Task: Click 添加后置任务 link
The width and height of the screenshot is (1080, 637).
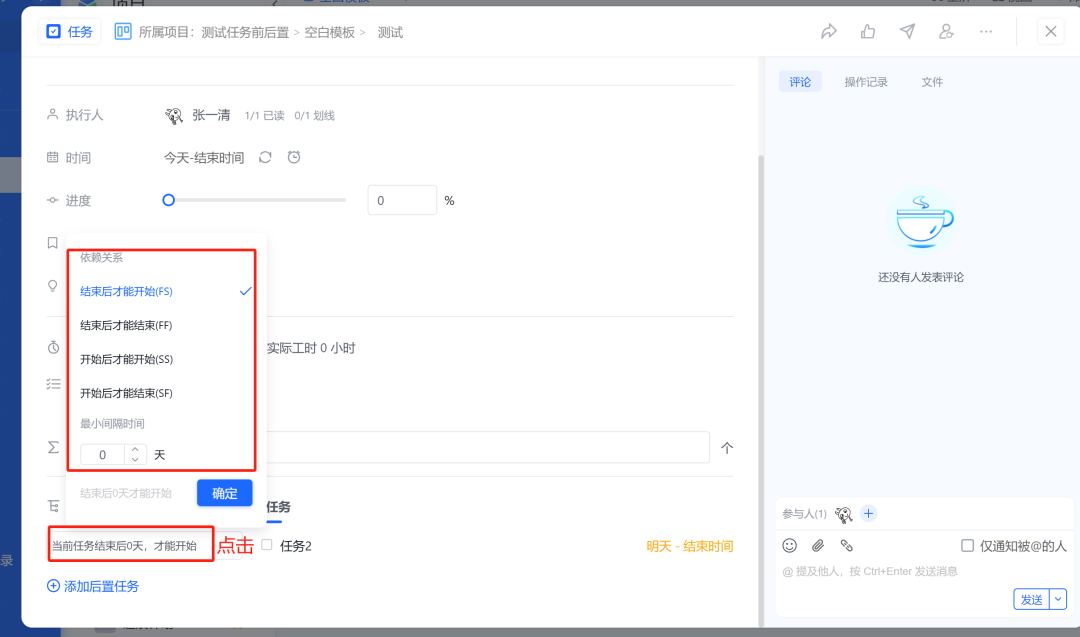Action: (x=93, y=586)
